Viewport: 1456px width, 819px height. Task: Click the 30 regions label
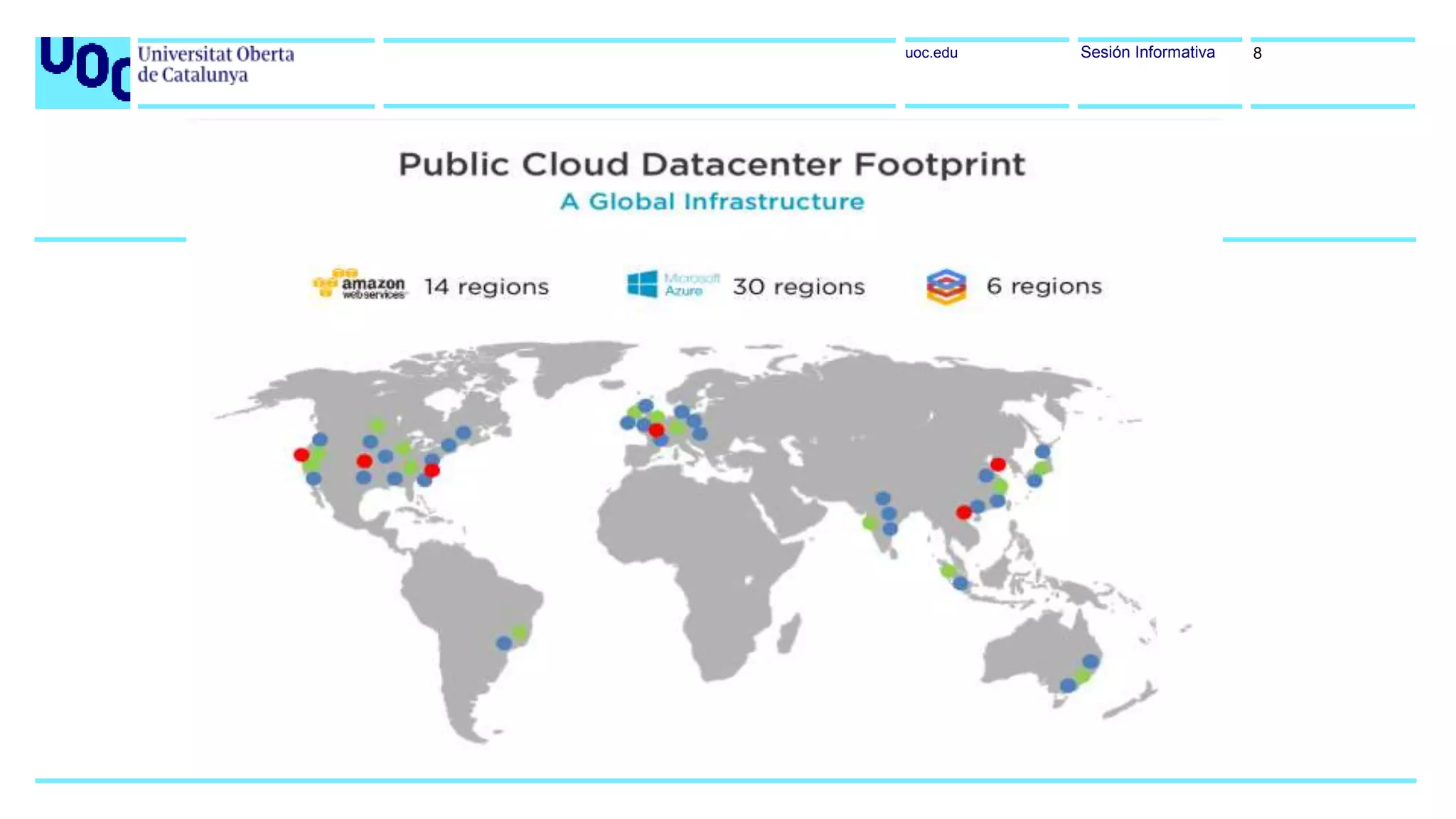(x=798, y=287)
